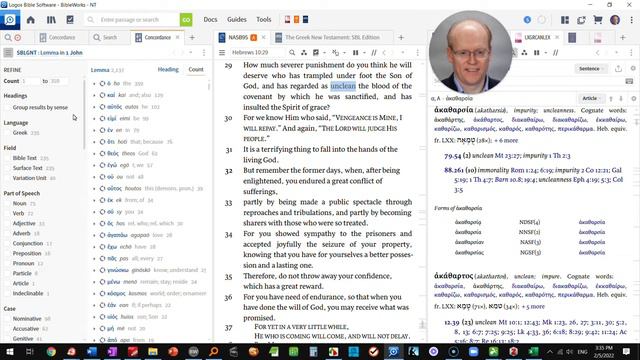Viewport: 640px width, 360px height.
Task: Add a new tab in the lexicon panel
Action: pyautogui.click(x=622, y=37)
